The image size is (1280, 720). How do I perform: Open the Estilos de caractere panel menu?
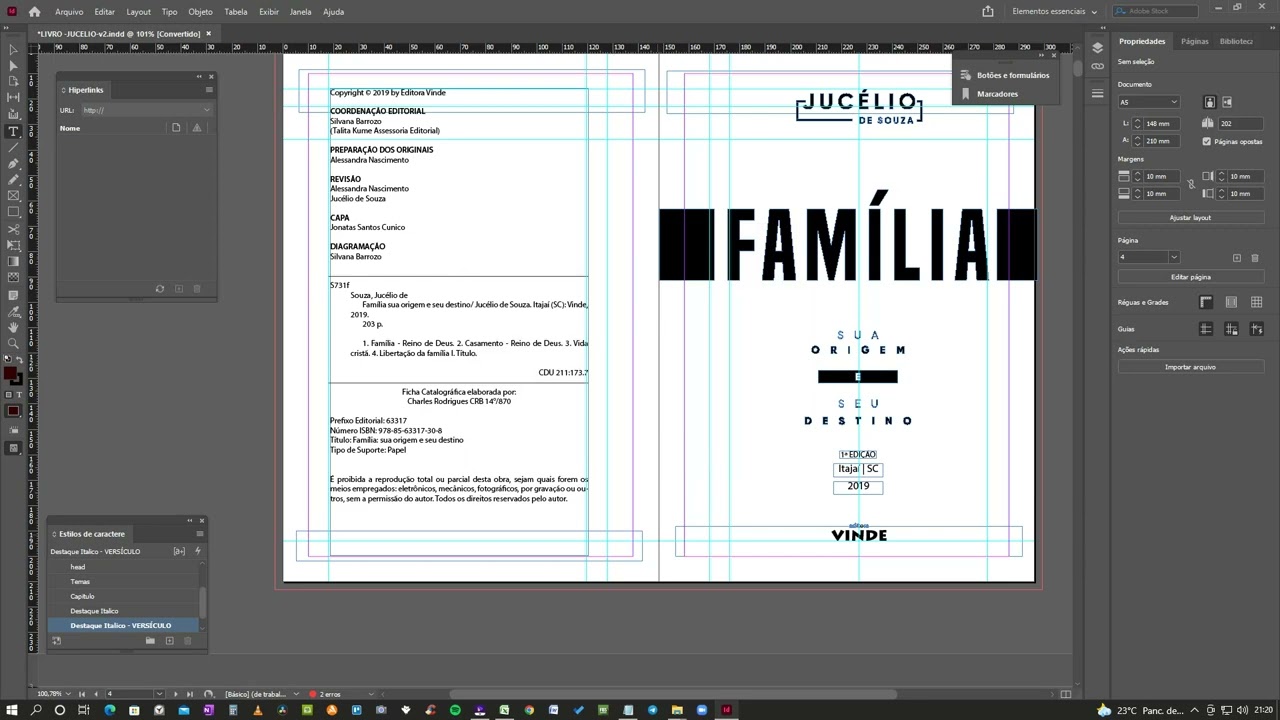click(x=199, y=534)
